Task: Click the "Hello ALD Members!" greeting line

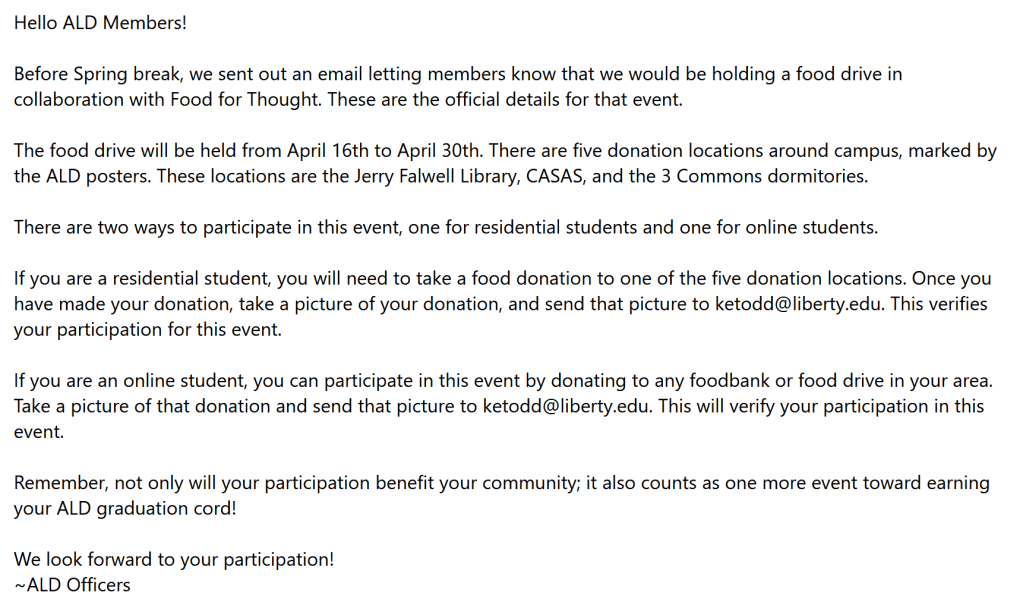Action: 100,23
